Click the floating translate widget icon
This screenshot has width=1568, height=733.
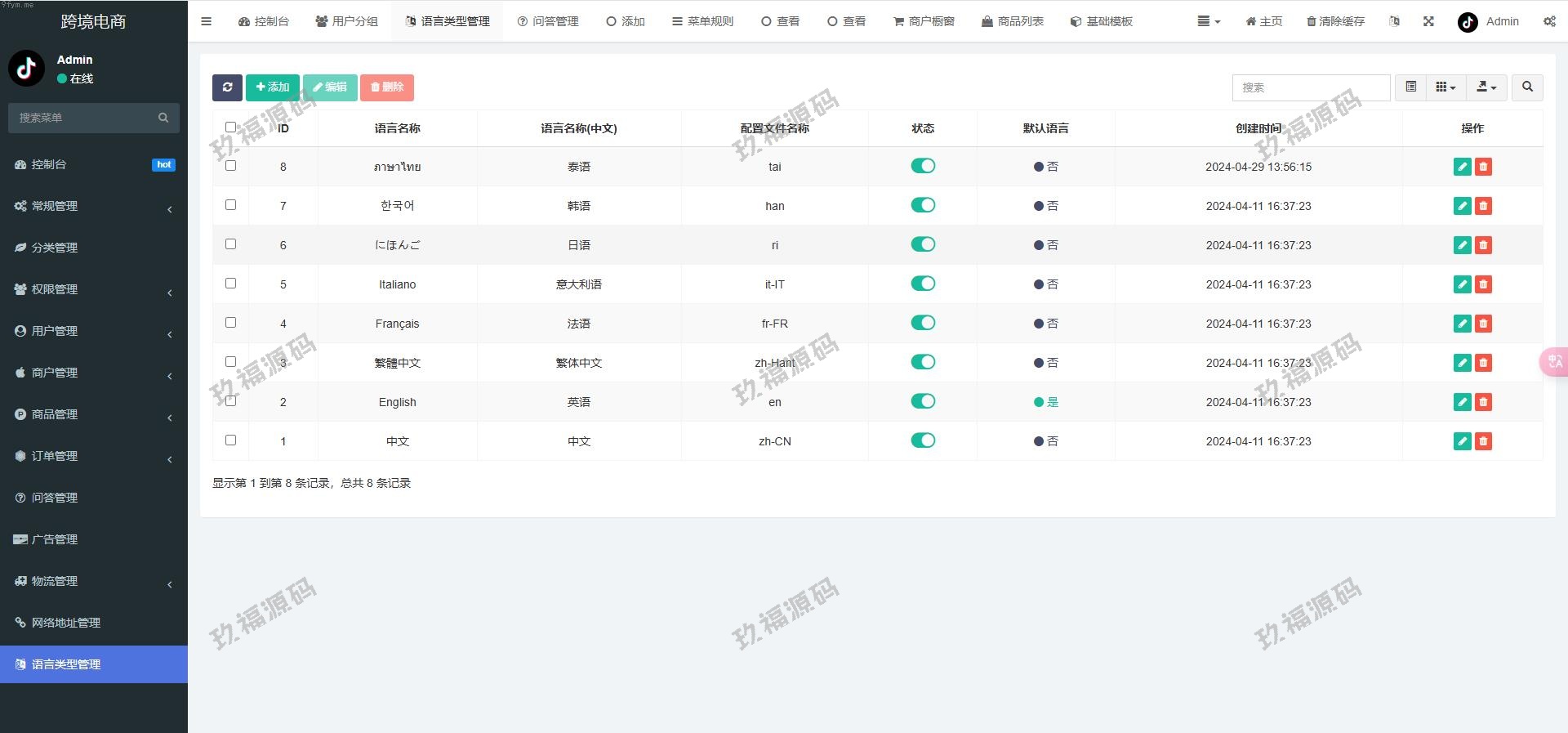point(1553,362)
